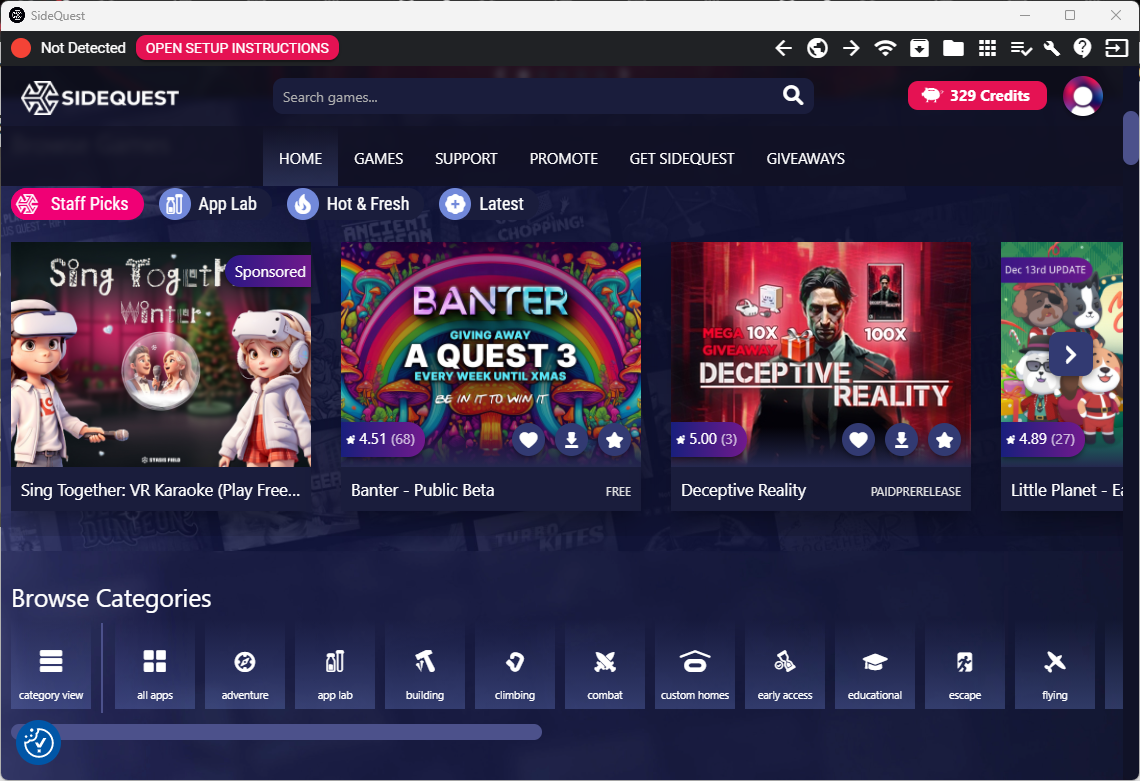Screen dimensions: 1140x781
Task: Open the running tasks list icon
Action: pyautogui.click(x=1021, y=48)
